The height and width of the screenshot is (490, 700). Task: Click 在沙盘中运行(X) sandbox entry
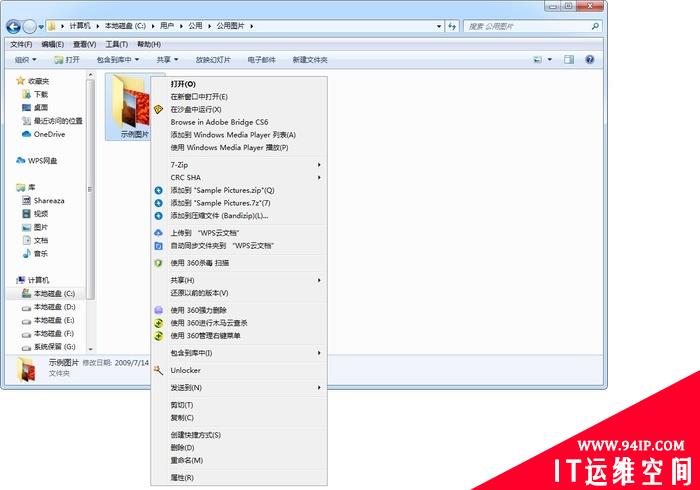239,109
